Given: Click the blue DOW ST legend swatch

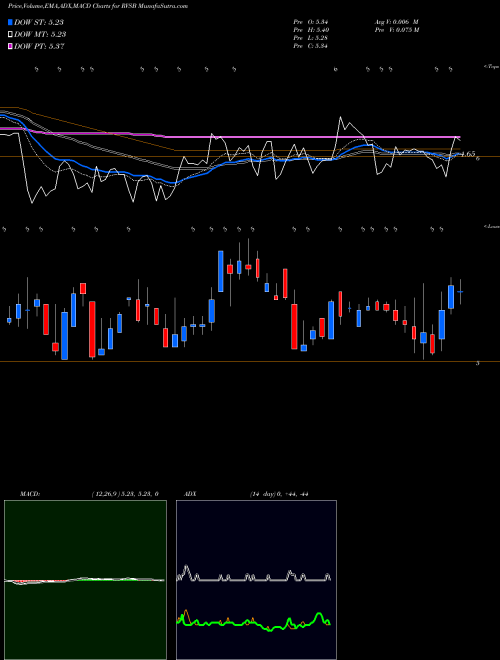Looking at the screenshot, I should (x=11, y=22).
